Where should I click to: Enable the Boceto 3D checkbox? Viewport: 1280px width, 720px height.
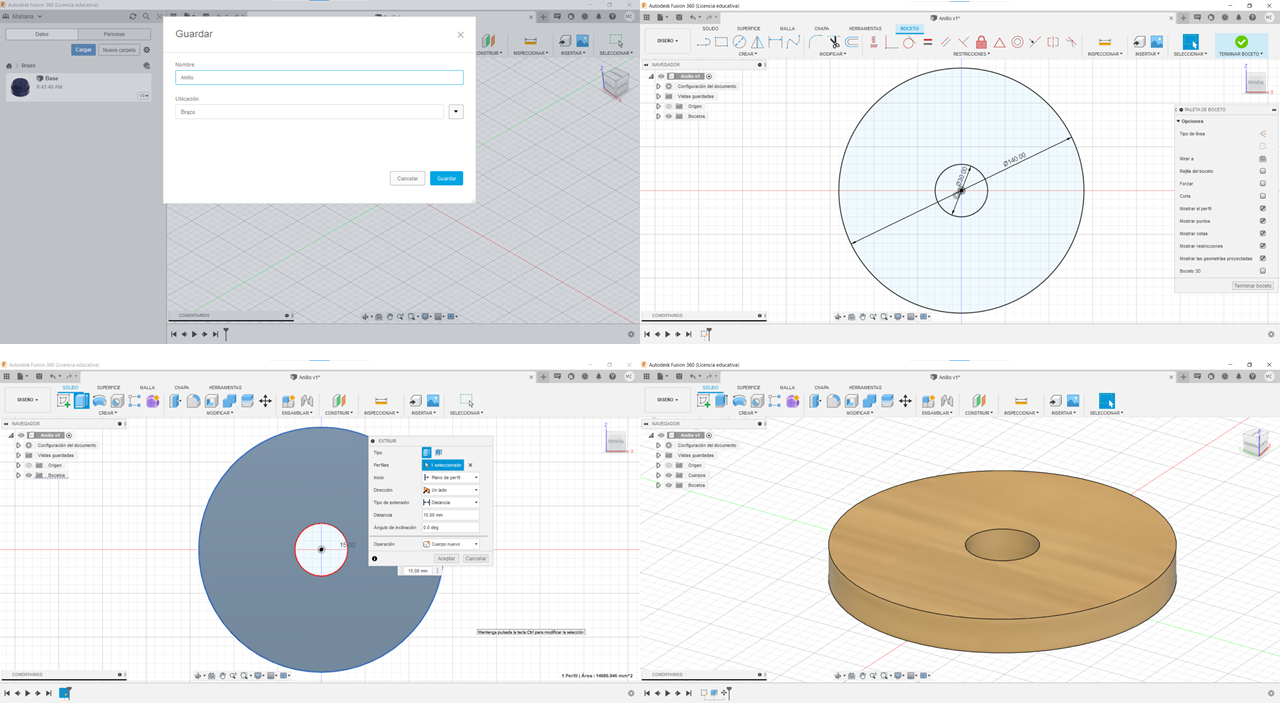point(1263,271)
